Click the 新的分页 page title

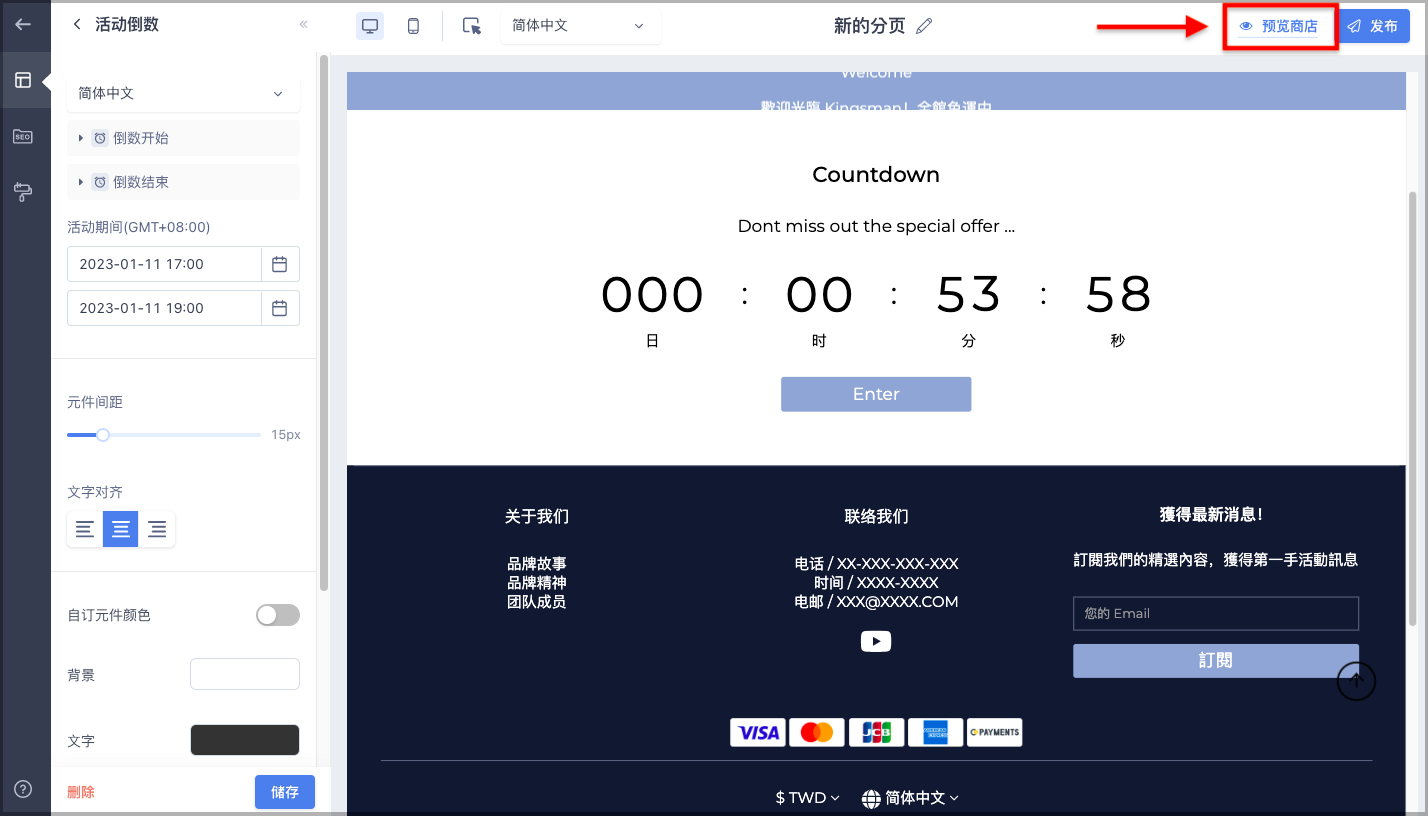[x=870, y=26]
